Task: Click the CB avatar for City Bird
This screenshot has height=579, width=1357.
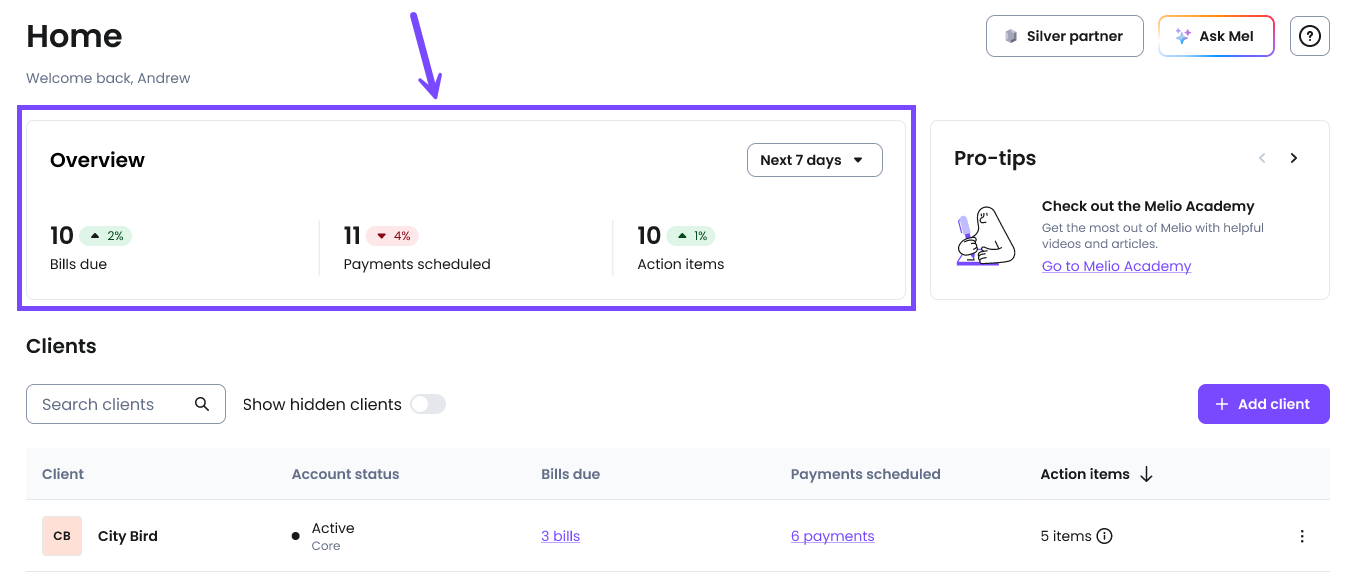Action: coord(62,536)
